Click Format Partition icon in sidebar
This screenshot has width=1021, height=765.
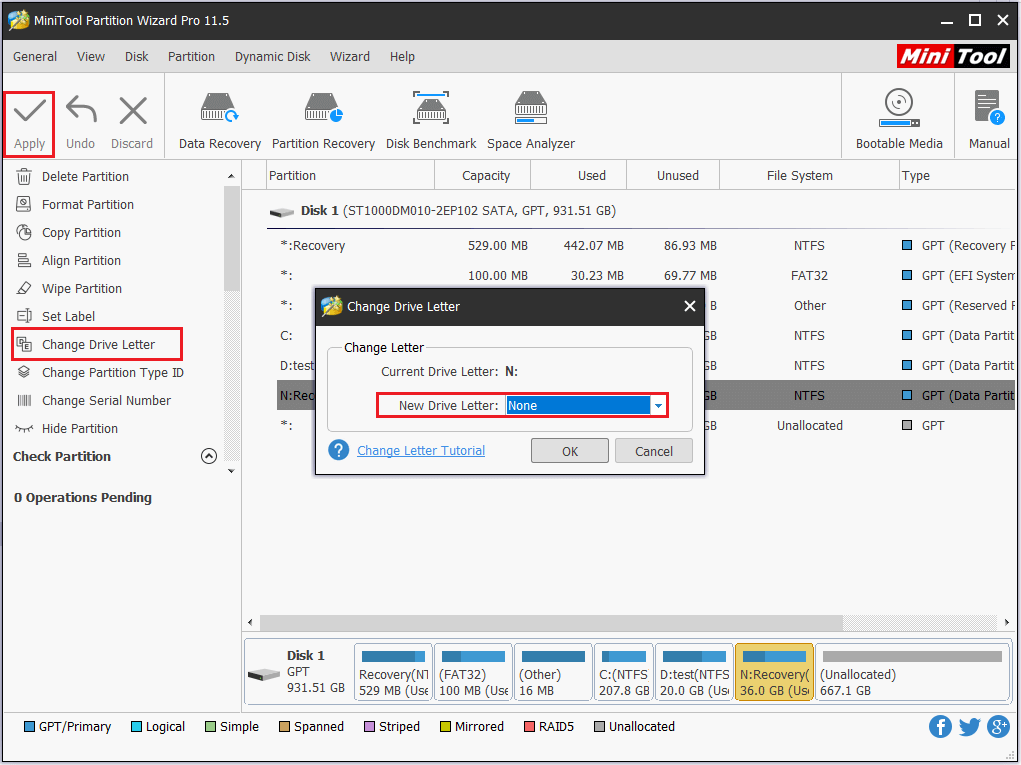tap(24, 204)
